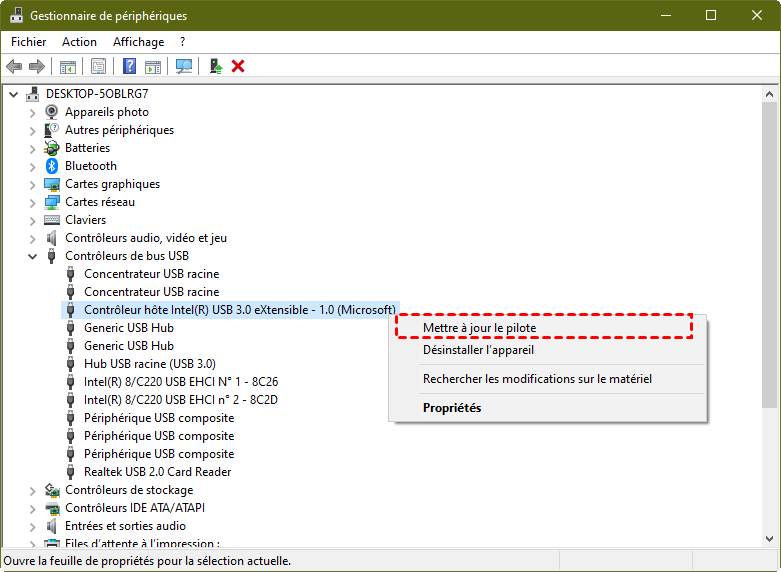Choose Rechercher les modifications sur le matériel
The image size is (781, 572).
548,379
